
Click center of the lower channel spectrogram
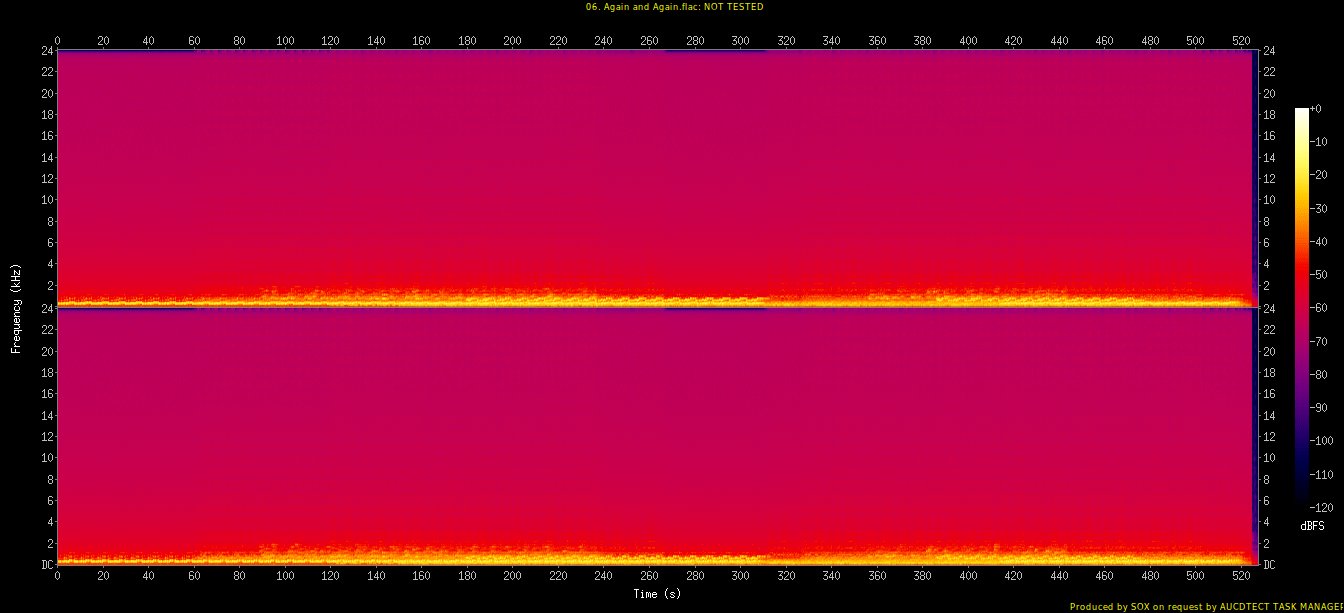tap(655, 436)
